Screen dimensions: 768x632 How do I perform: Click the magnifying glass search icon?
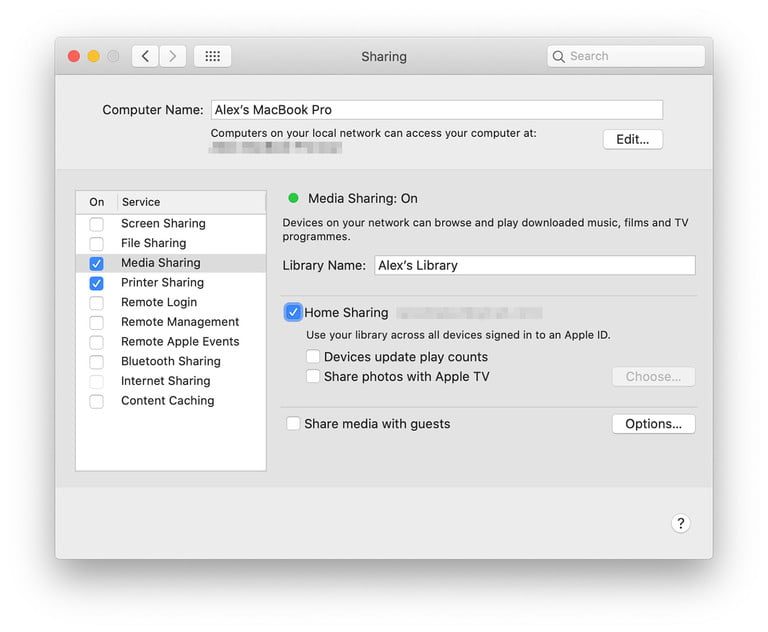(x=559, y=57)
